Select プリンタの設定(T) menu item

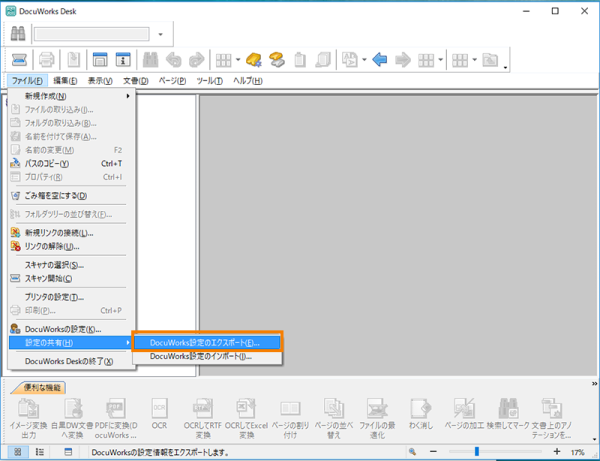[x=71, y=297]
